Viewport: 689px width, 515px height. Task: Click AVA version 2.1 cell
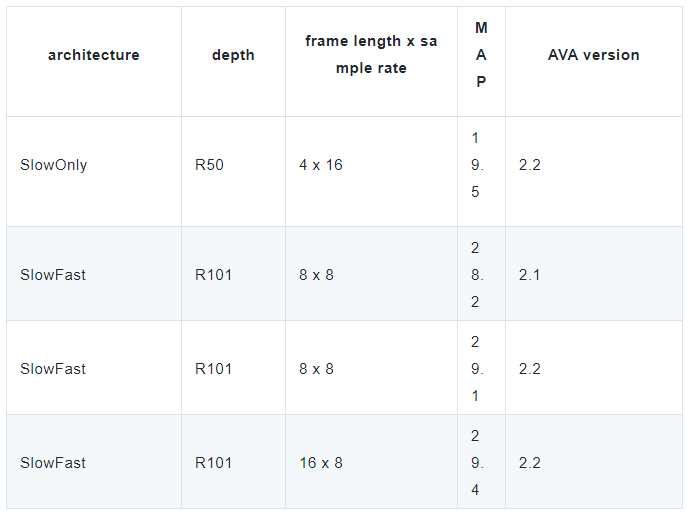[x=529, y=275]
